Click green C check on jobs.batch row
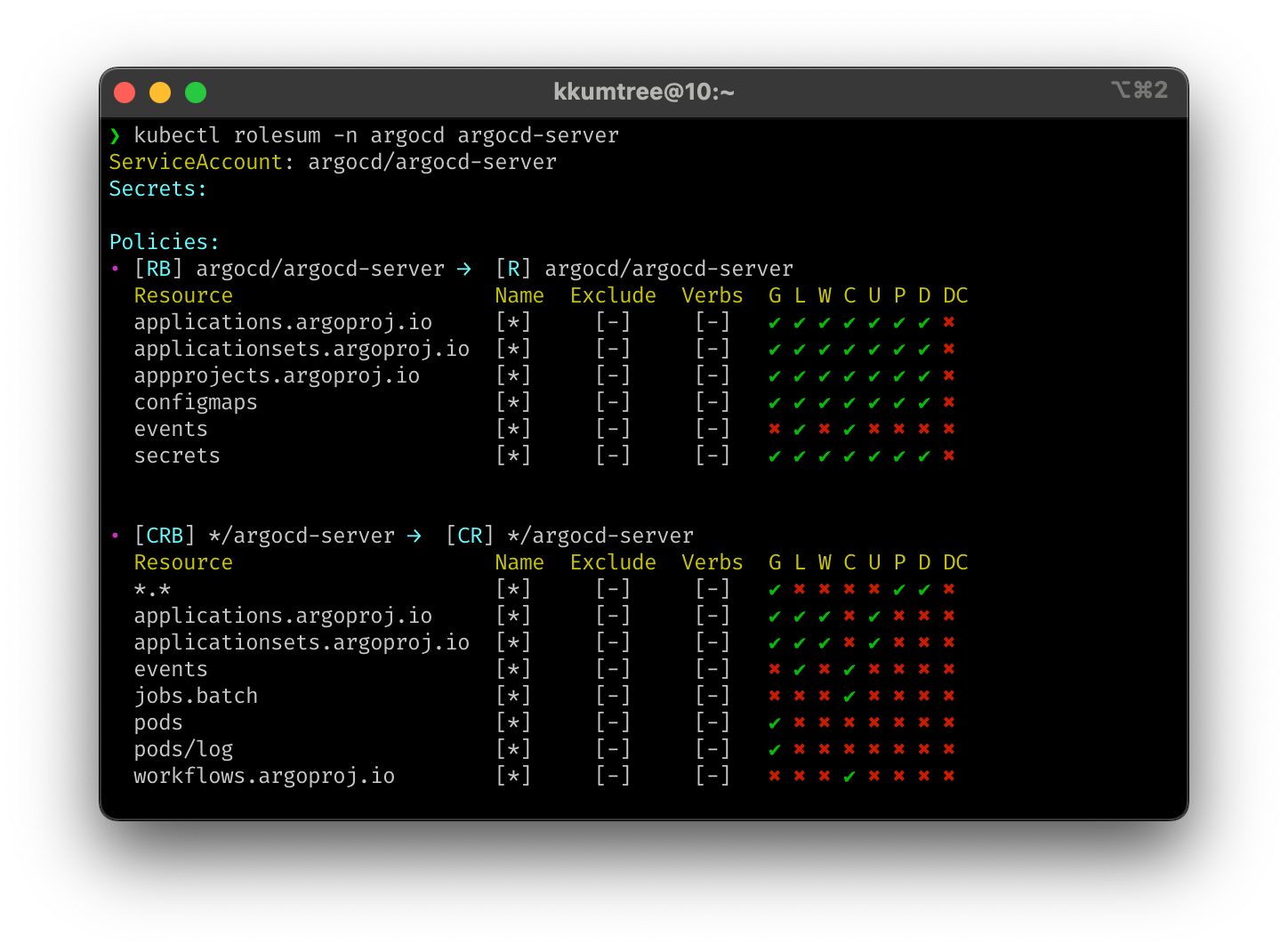1288x952 pixels. [x=849, y=696]
